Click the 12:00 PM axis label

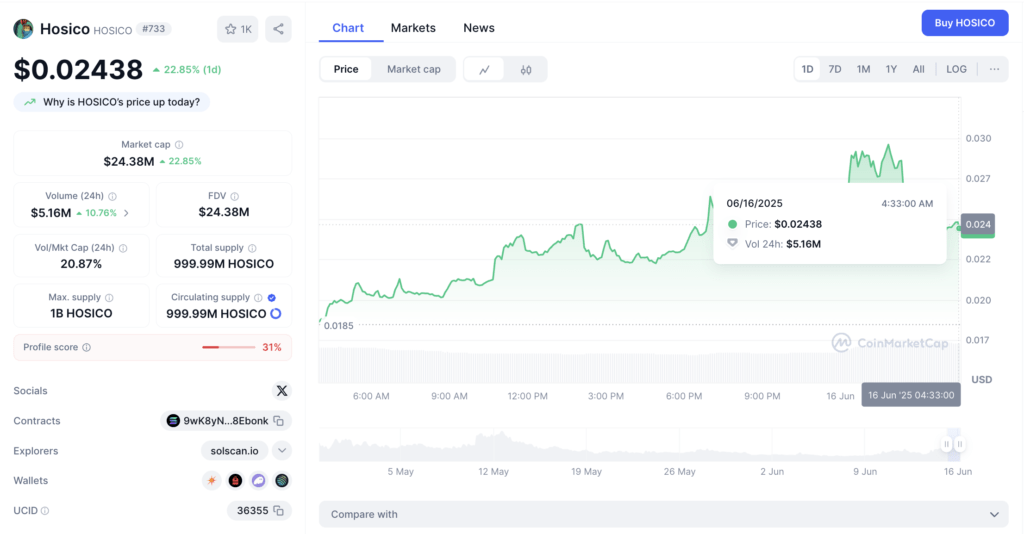528,396
